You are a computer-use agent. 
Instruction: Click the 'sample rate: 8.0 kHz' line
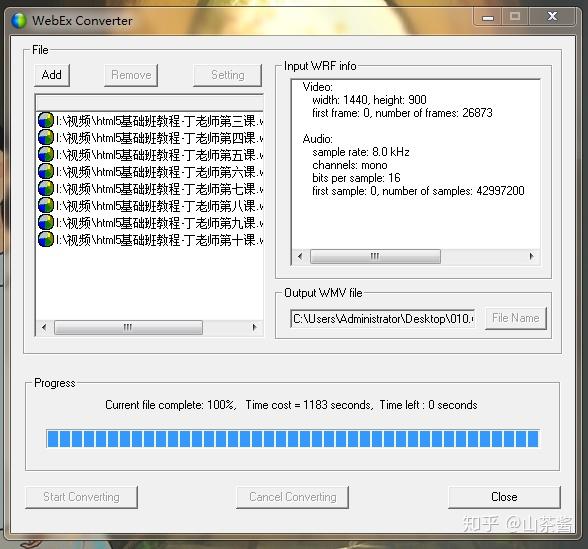(x=361, y=152)
